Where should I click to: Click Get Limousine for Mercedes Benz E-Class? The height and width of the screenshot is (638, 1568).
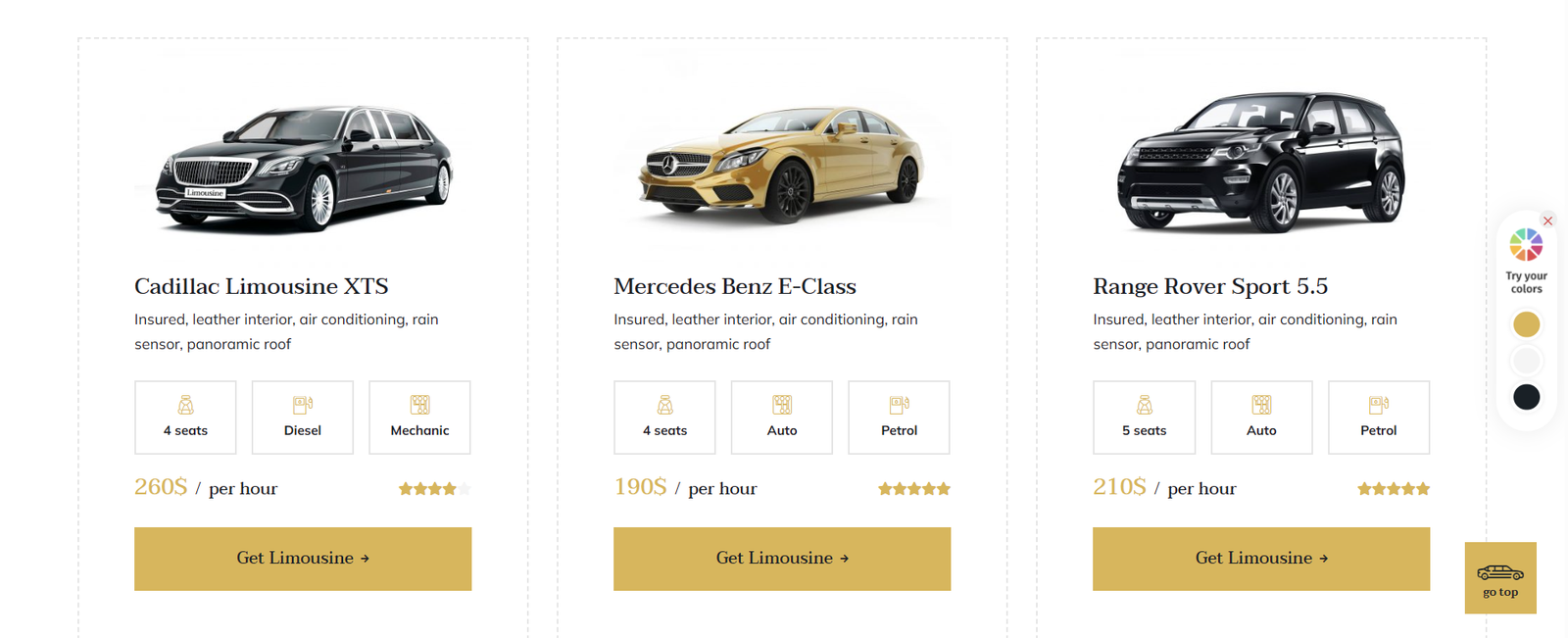(x=782, y=559)
